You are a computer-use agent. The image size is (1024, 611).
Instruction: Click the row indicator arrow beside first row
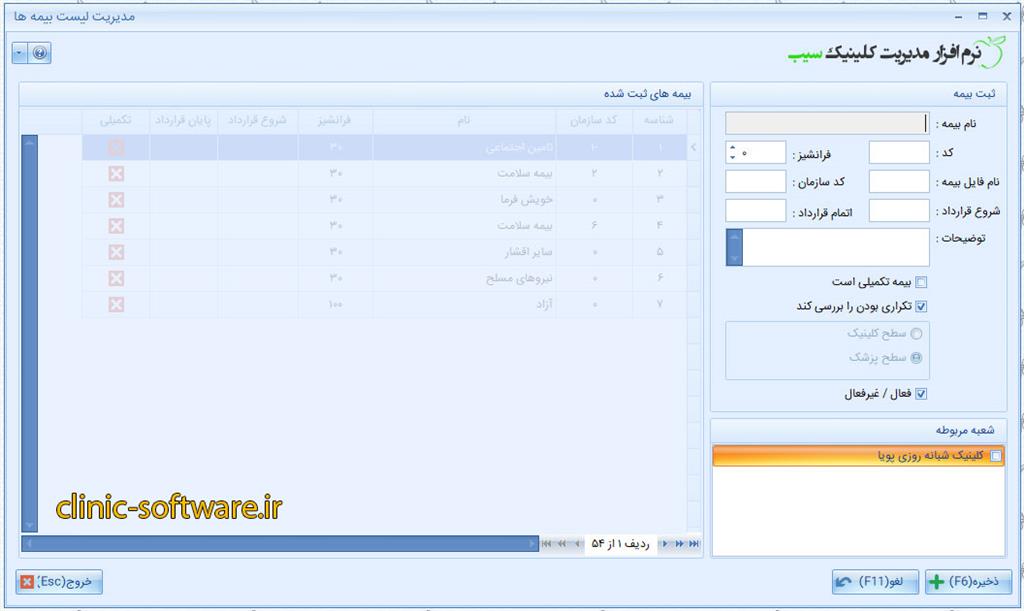[x=694, y=148]
